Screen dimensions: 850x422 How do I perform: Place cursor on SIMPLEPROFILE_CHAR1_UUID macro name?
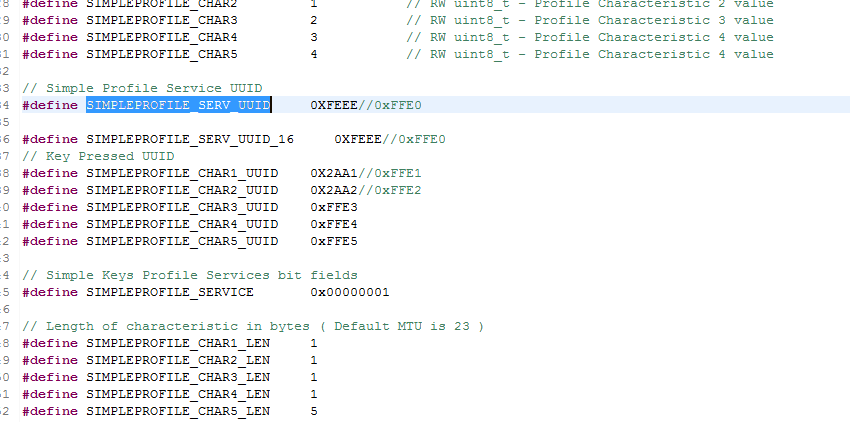pos(182,173)
